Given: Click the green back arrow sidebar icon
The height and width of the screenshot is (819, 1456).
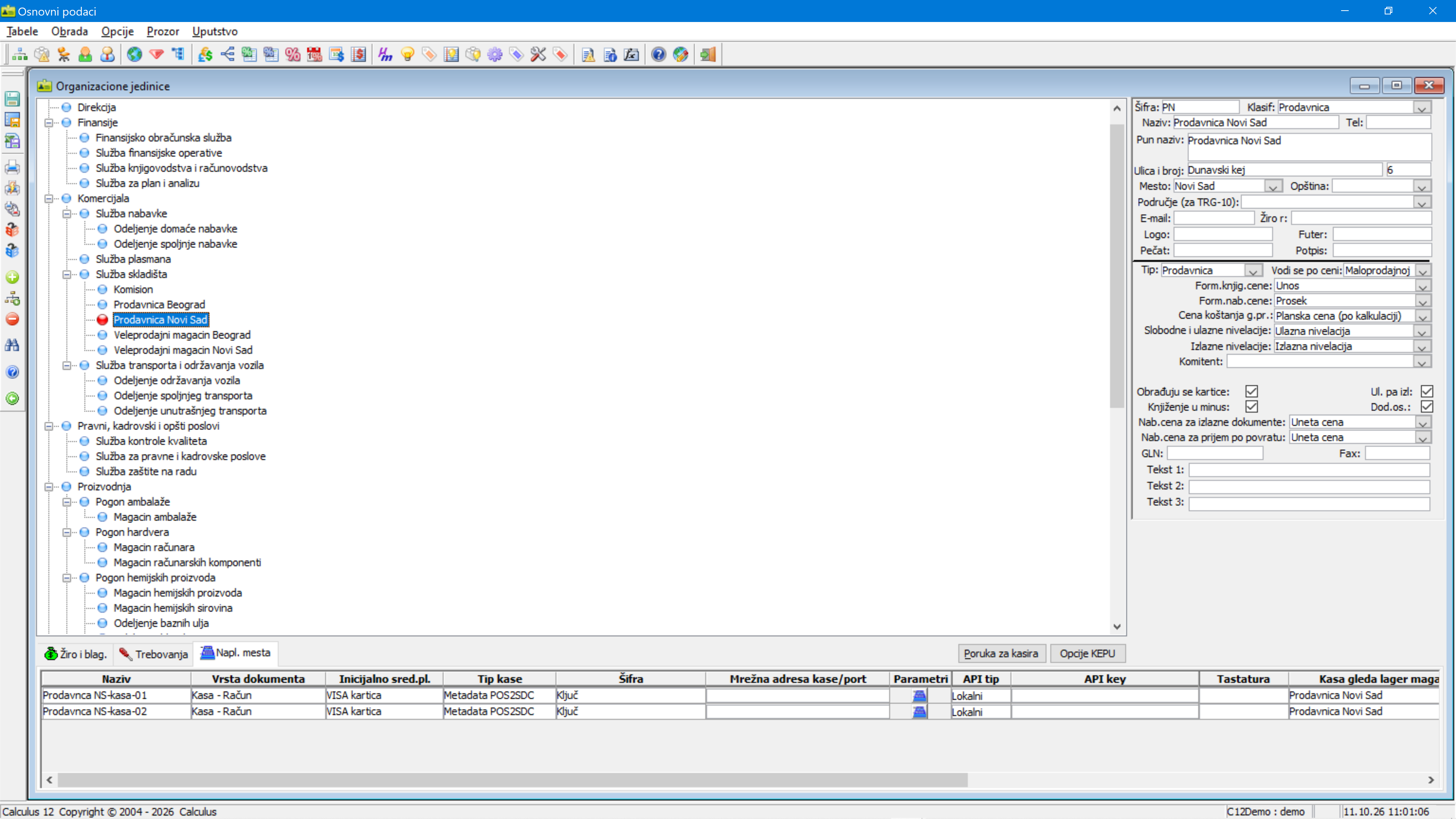Looking at the screenshot, I should point(13,399).
